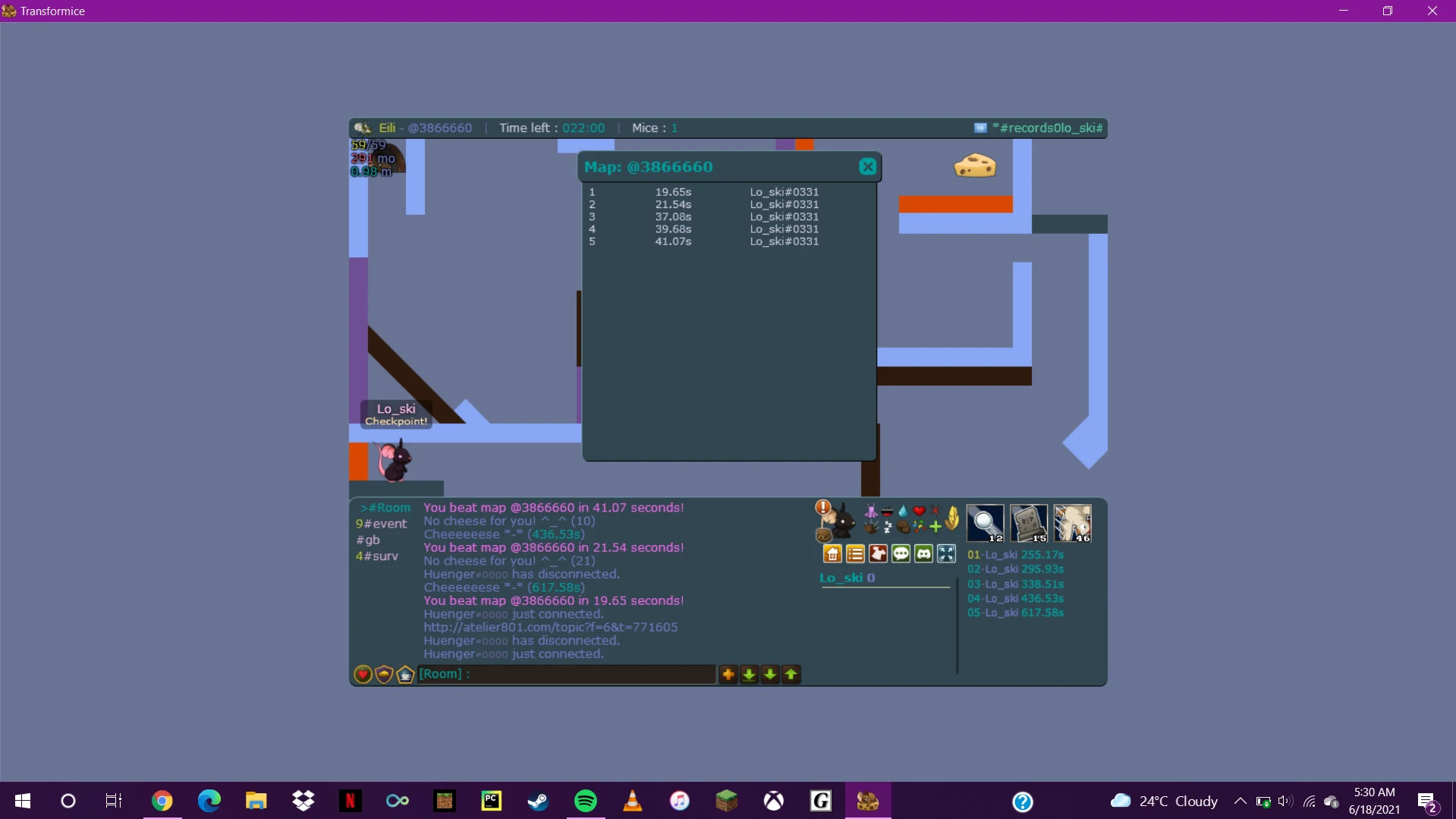The image size is (1456, 819).
Task: Click leaderboard entry 05-Lo_ski 617.58s
Action: point(1015,613)
